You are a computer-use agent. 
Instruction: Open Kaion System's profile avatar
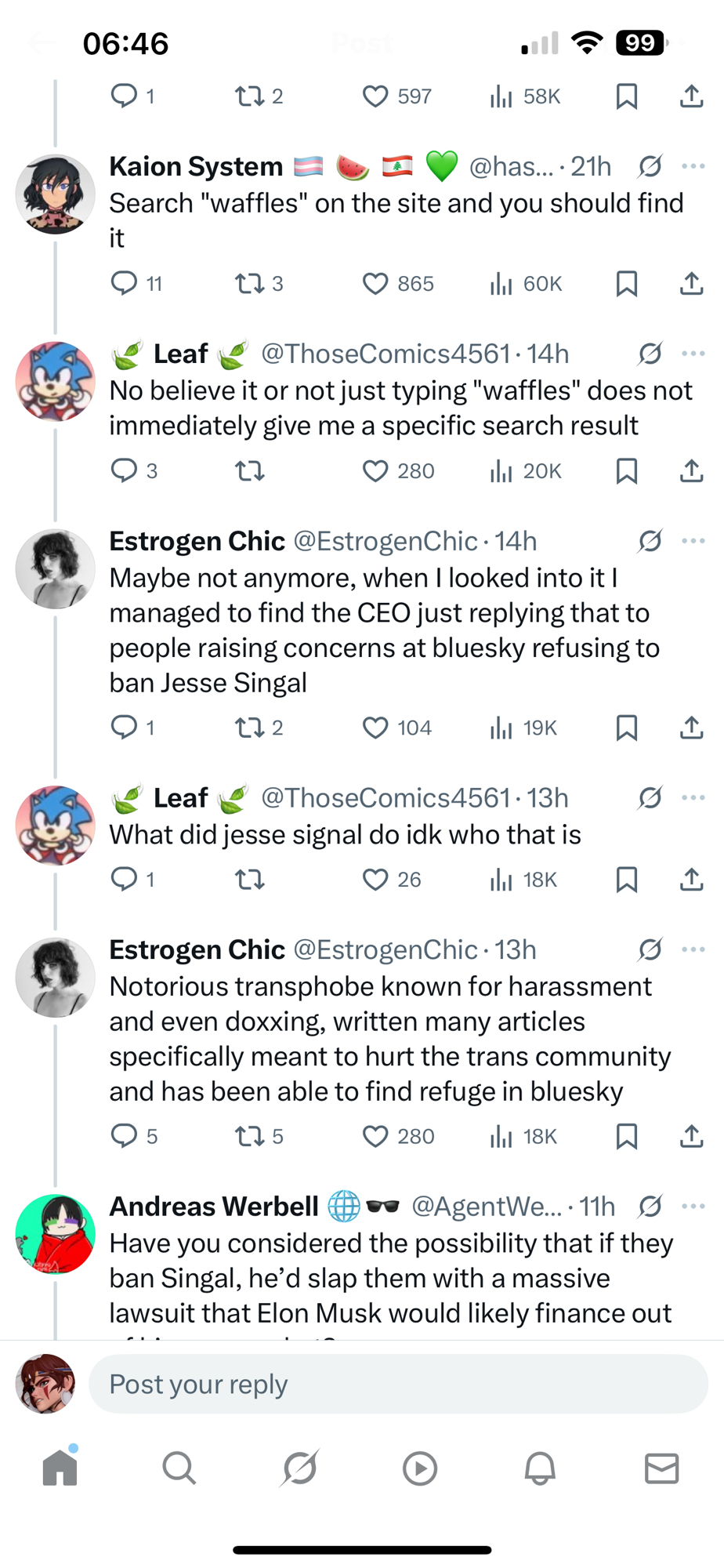pos(56,194)
